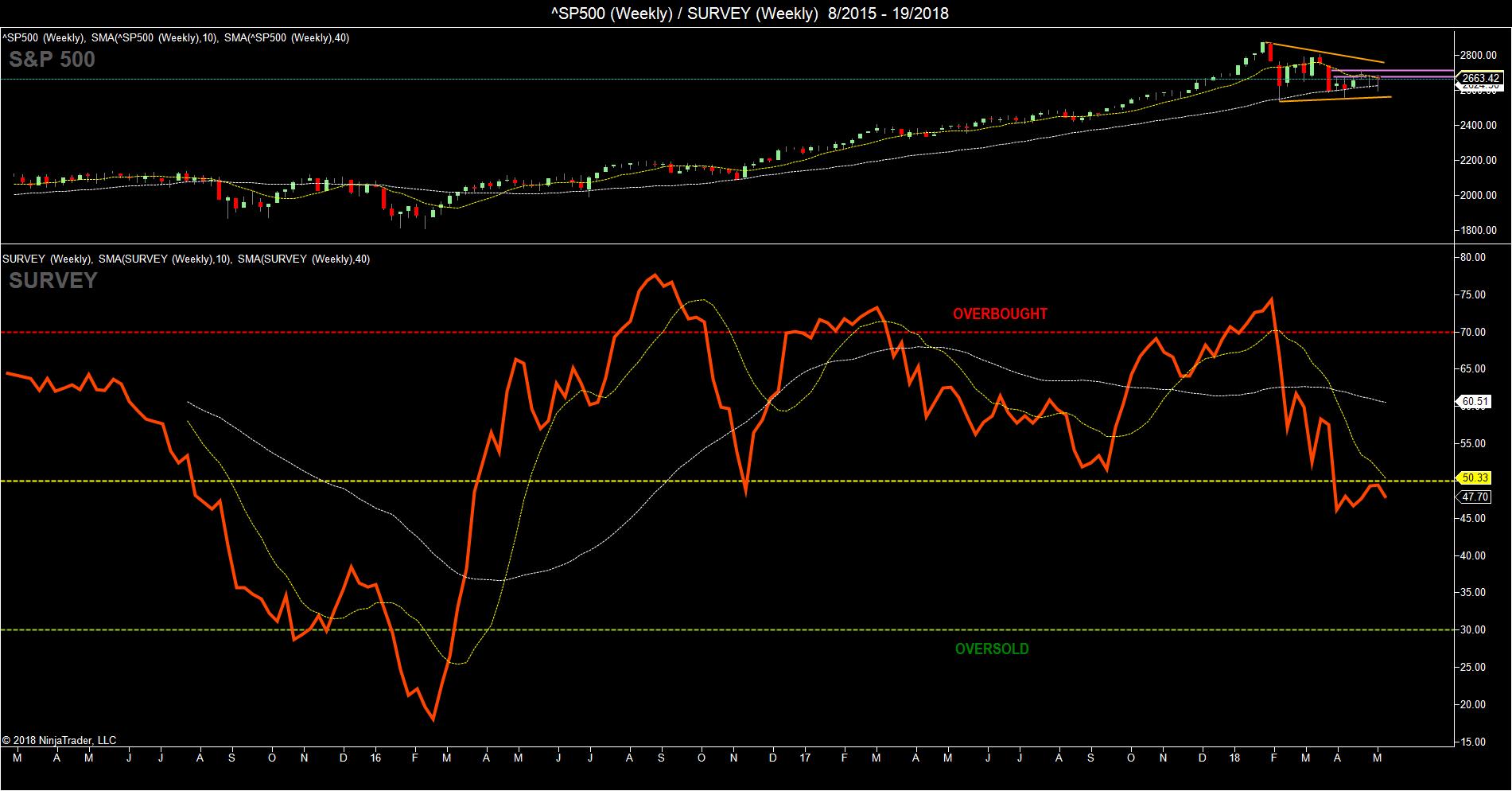
Task: Click the "S&P 500" panel heading
Action: 52,60
